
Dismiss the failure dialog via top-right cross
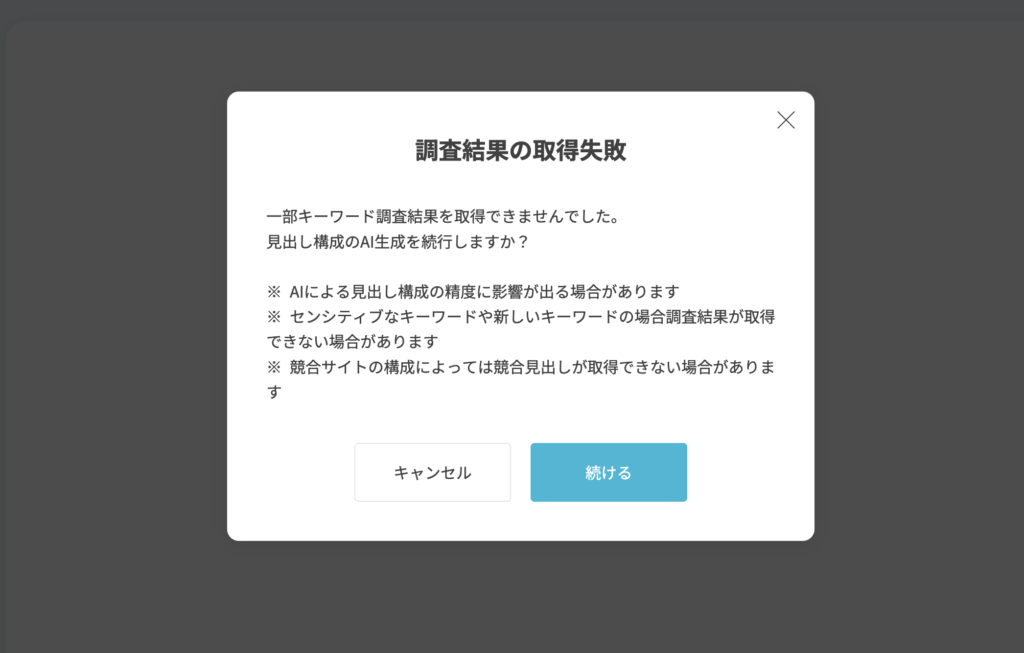[x=786, y=120]
